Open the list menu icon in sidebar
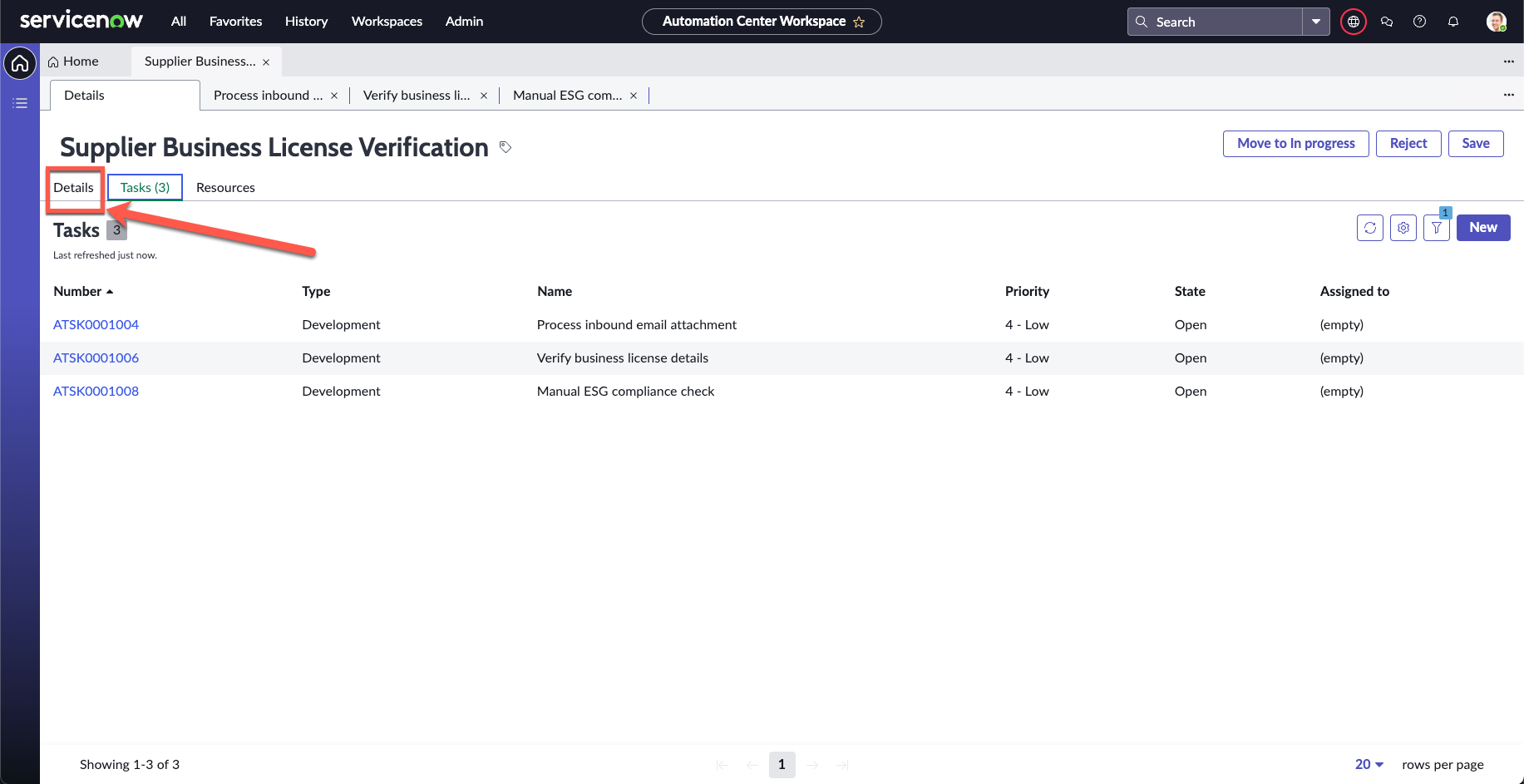Viewport: 1524px width, 784px height. pyautogui.click(x=20, y=103)
